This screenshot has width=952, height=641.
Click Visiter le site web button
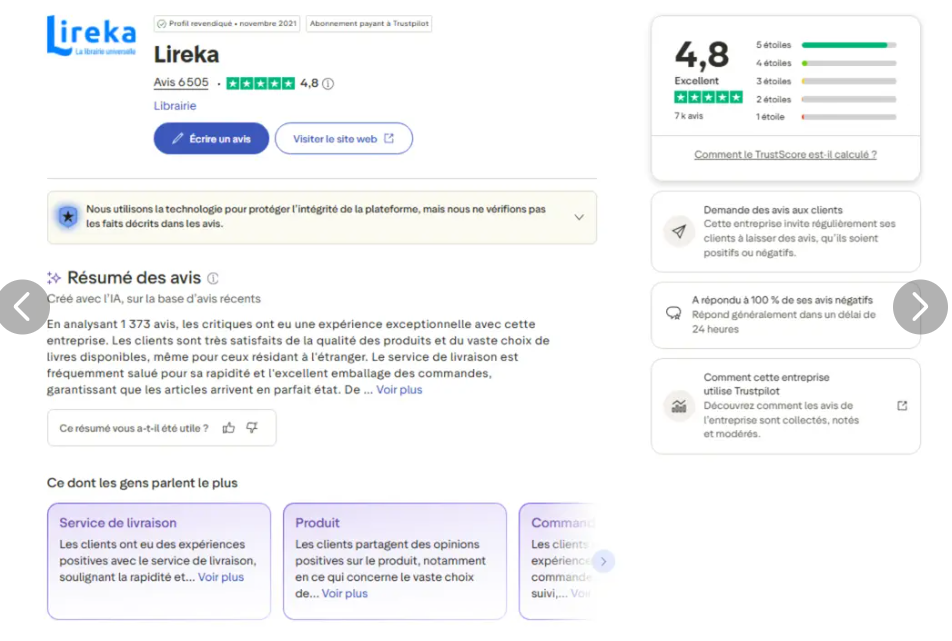344,138
